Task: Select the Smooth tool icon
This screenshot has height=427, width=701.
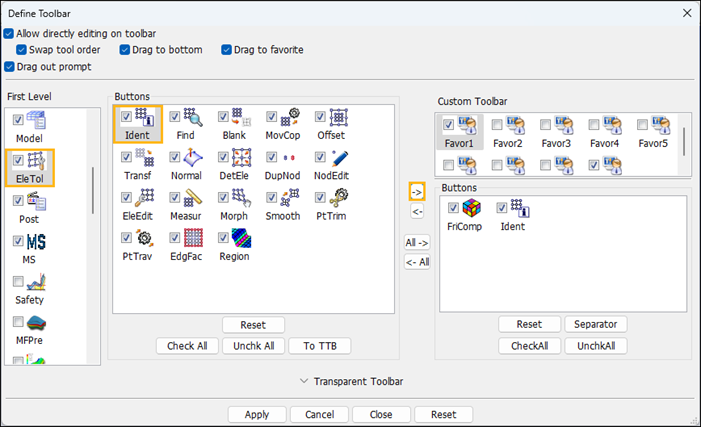Action: tap(289, 199)
